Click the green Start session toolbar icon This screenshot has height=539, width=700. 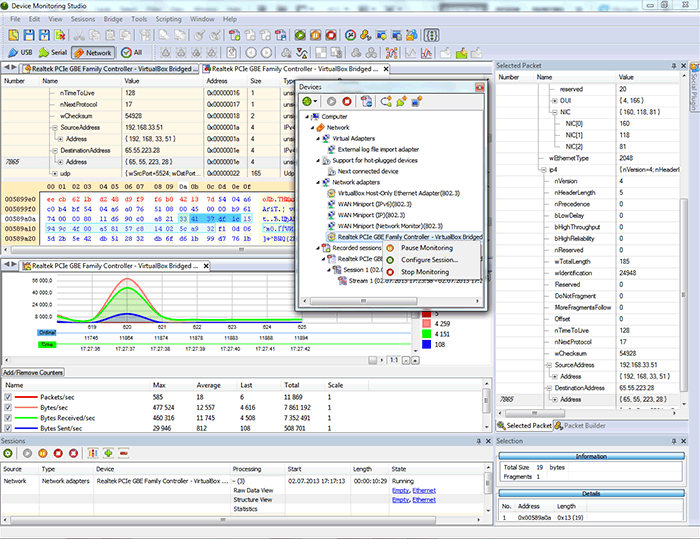[x=300, y=35]
